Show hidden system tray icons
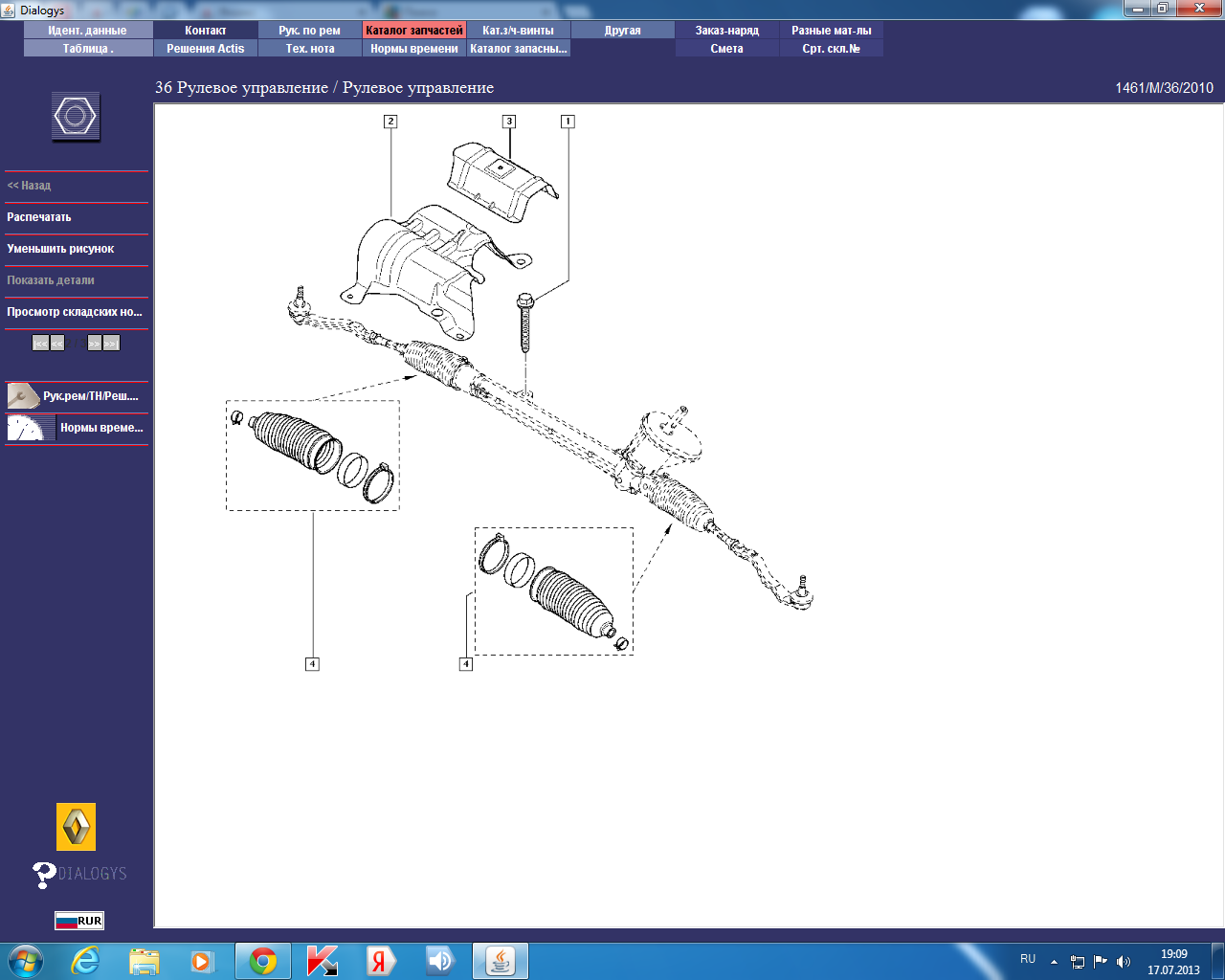 pos(1054,962)
